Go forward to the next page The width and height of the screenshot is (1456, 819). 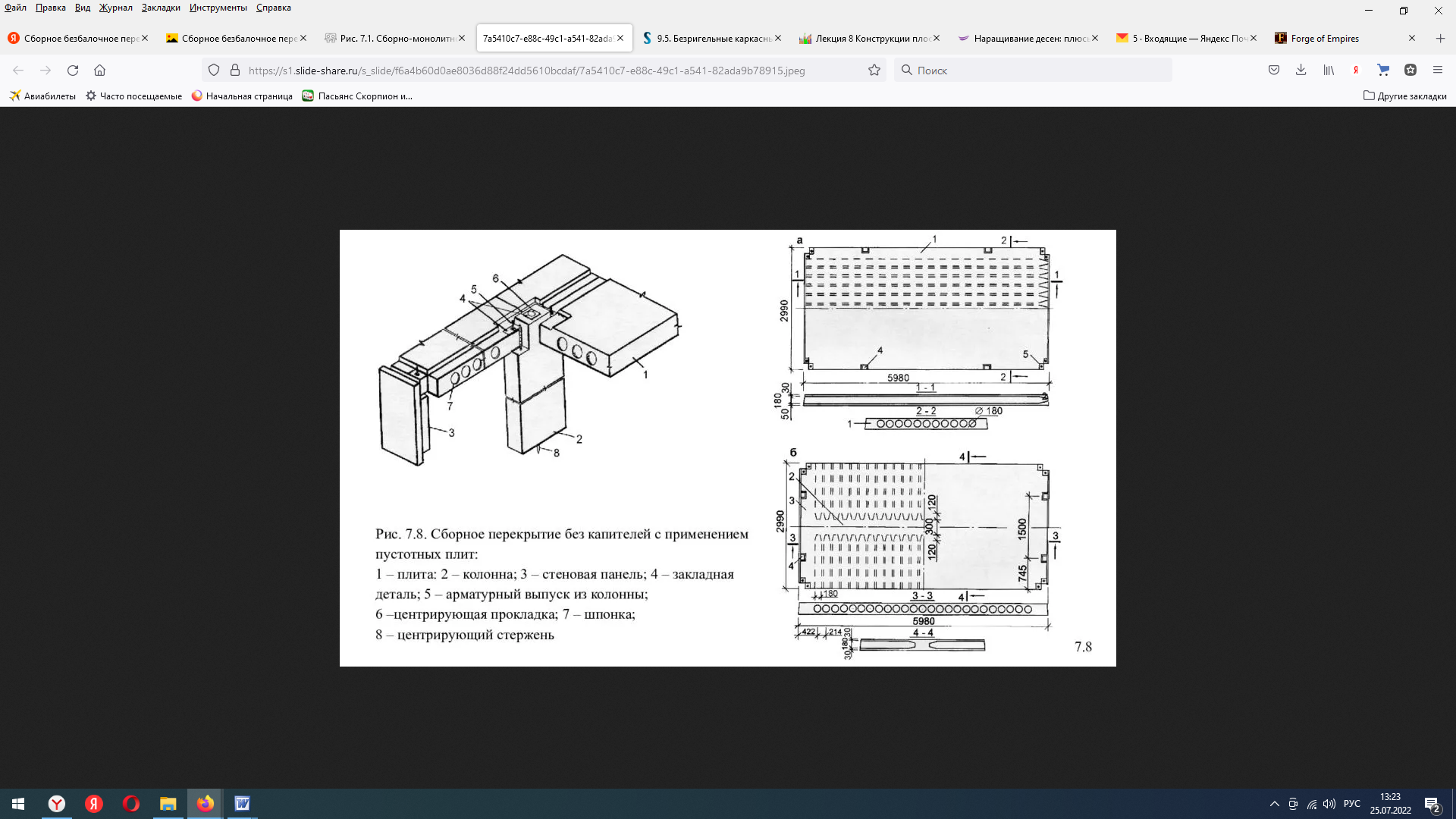(45, 71)
